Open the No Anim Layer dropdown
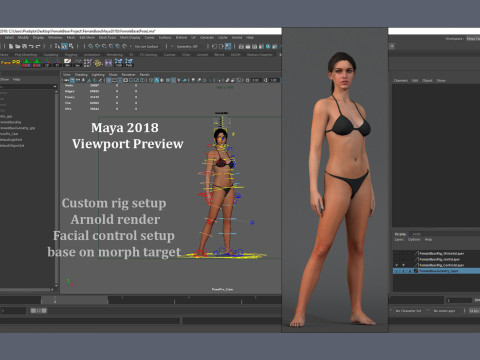Viewport: 480px width, 360px height. pos(445,311)
